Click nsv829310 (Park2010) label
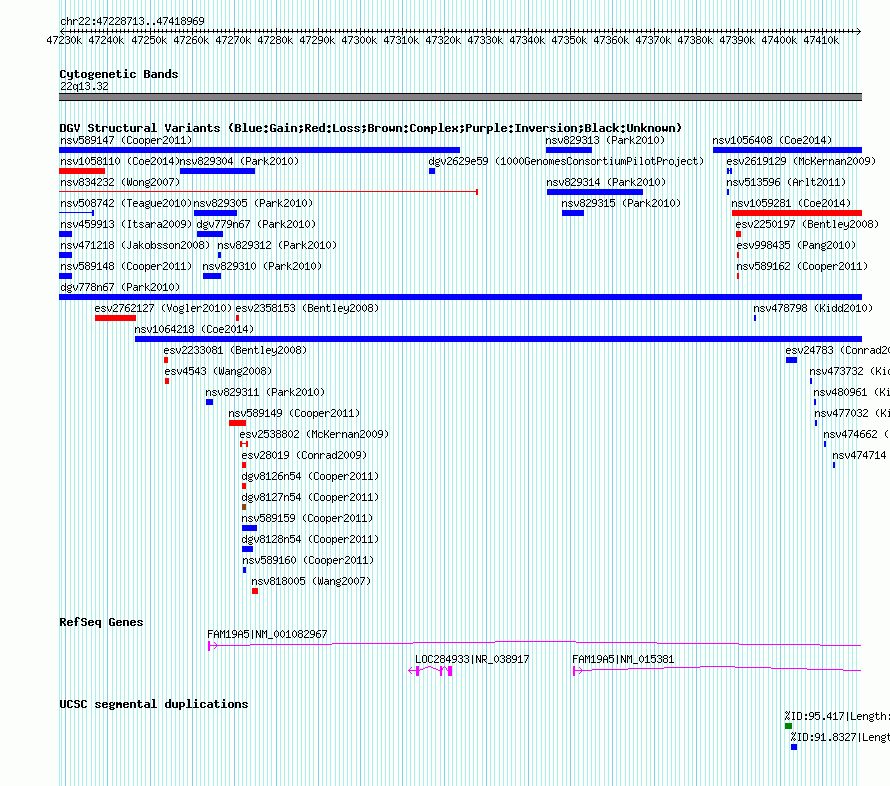This screenshot has width=890, height=786. click(262, 266)
